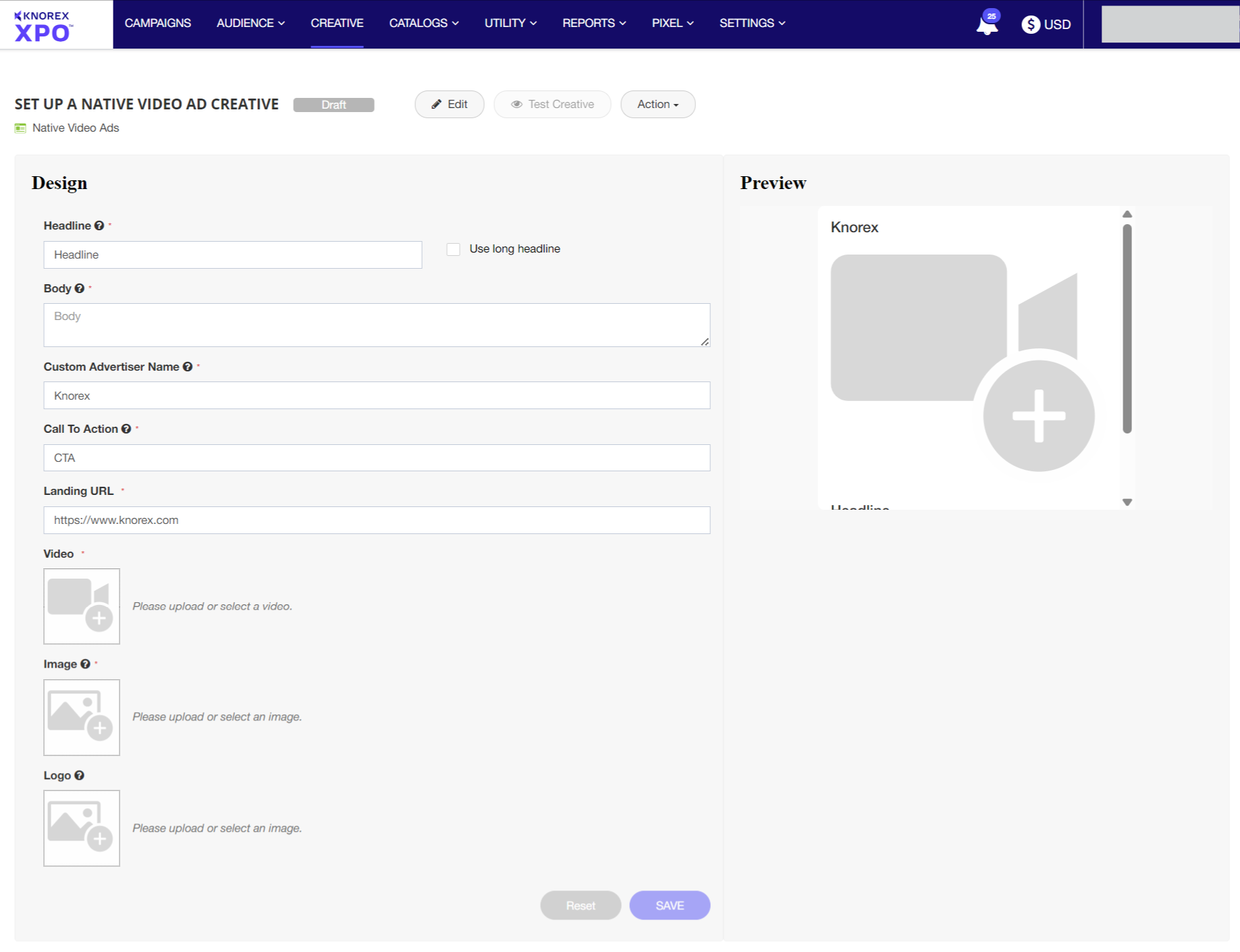
Task: Click the Call To Action help icon
Action: [x=126, y=429]
